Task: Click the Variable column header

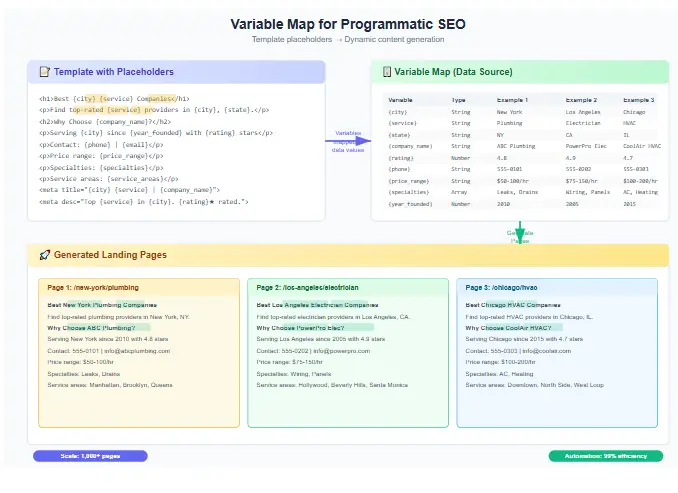Action: 400,100
